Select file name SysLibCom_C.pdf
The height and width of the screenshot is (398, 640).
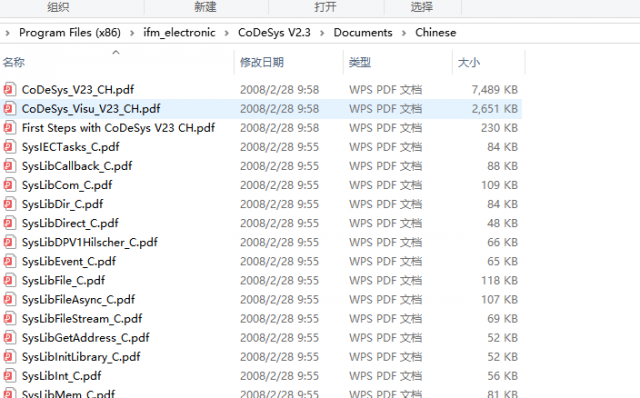point(67,185)
